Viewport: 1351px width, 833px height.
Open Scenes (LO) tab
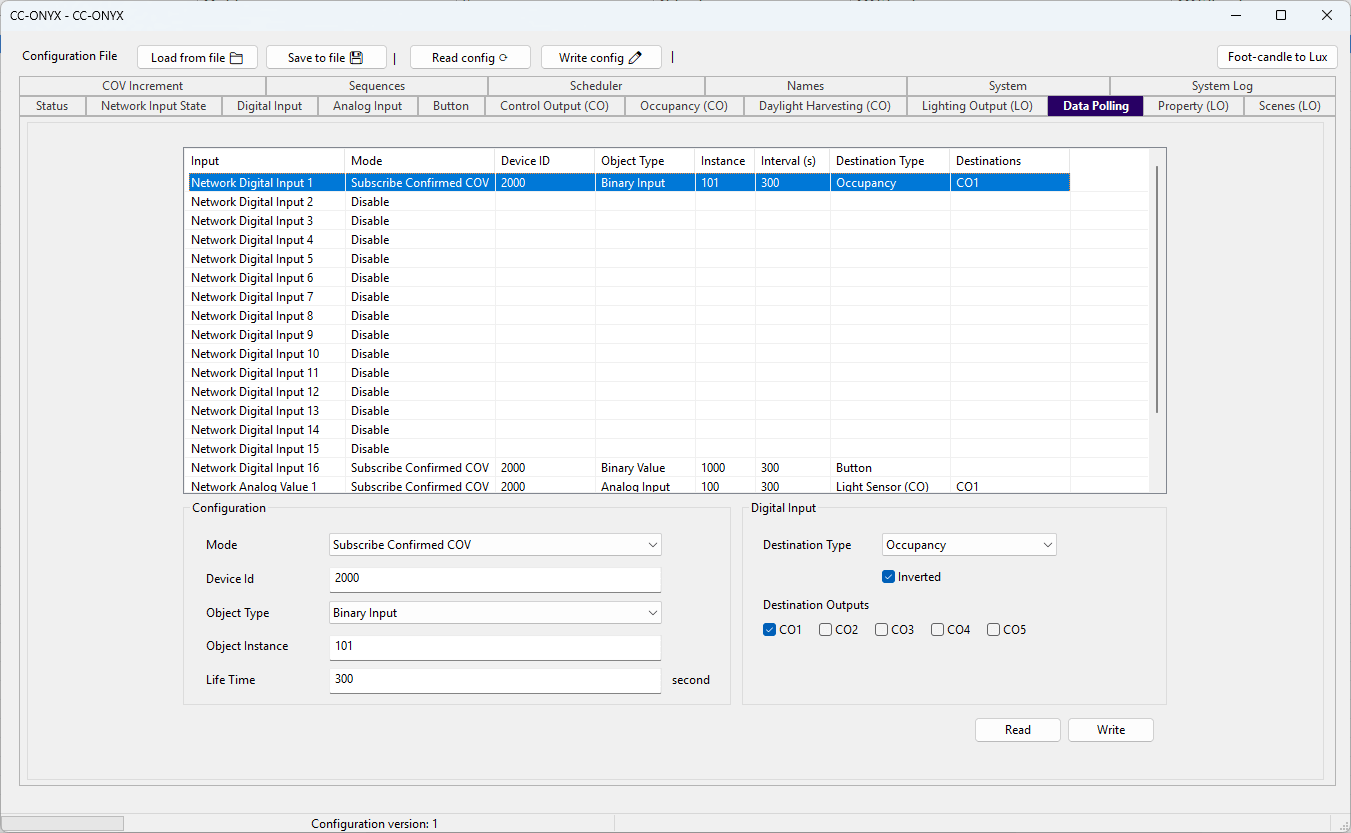pos(1290,106)
